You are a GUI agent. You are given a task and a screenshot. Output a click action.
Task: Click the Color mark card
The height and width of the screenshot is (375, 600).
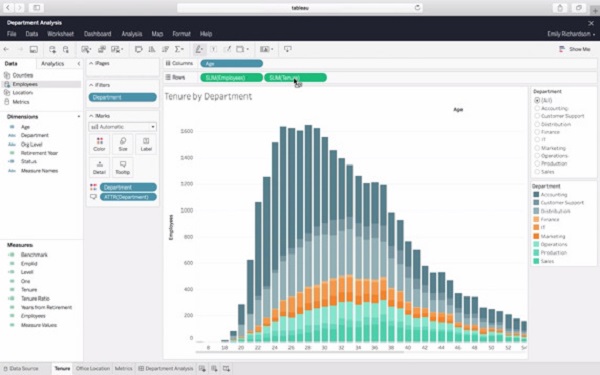tap(99, 144)
